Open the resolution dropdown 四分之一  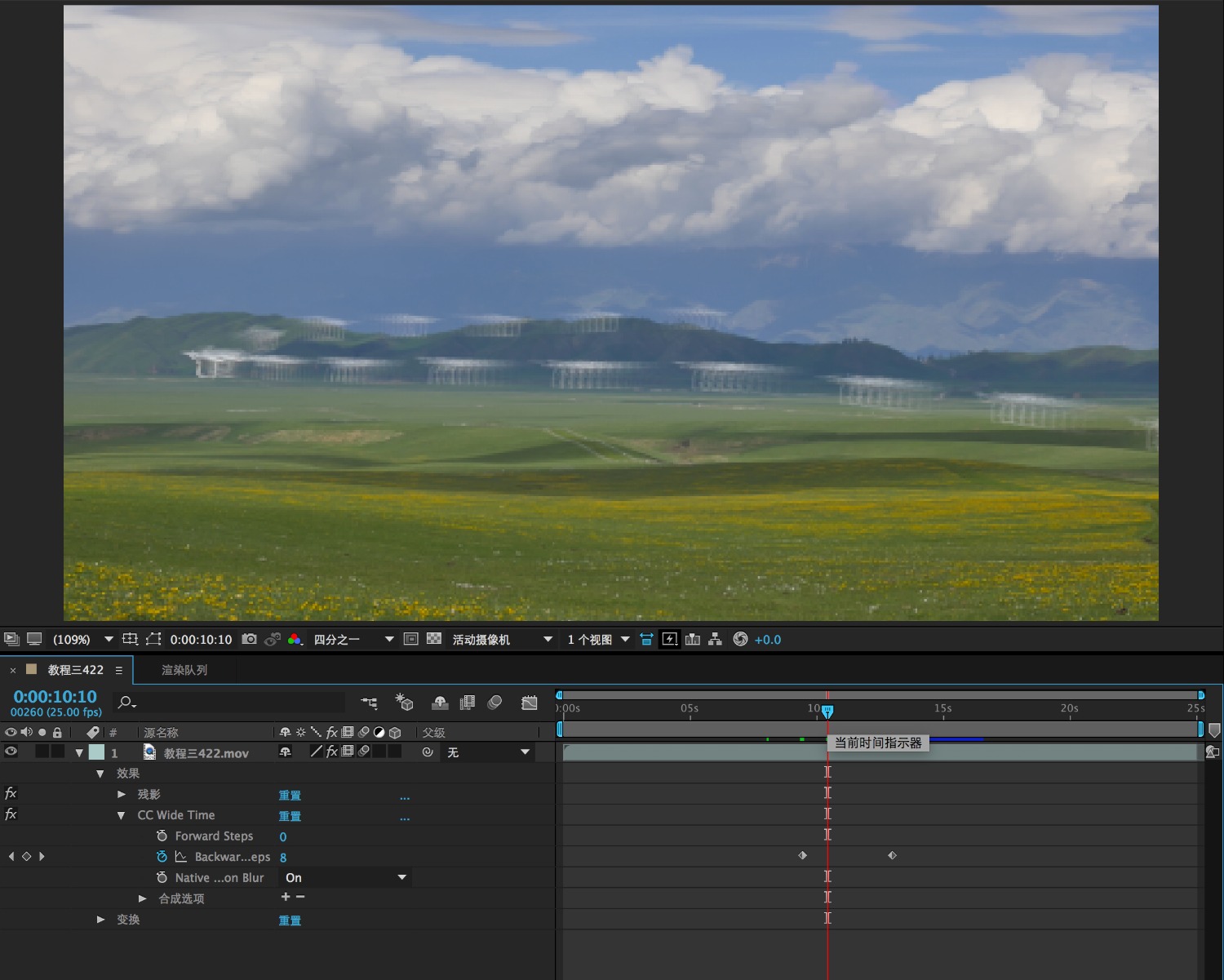[353, 640]
